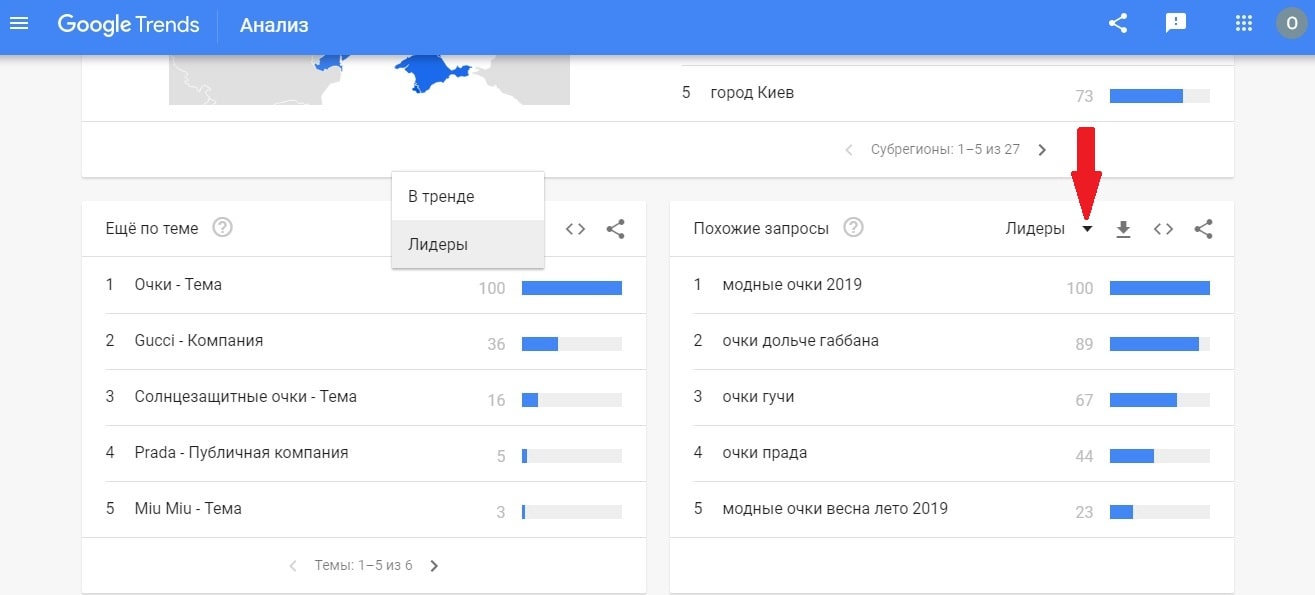Screen dimensions: 1315x595
Task: Click the Google Trends logo
Action: 128,25
